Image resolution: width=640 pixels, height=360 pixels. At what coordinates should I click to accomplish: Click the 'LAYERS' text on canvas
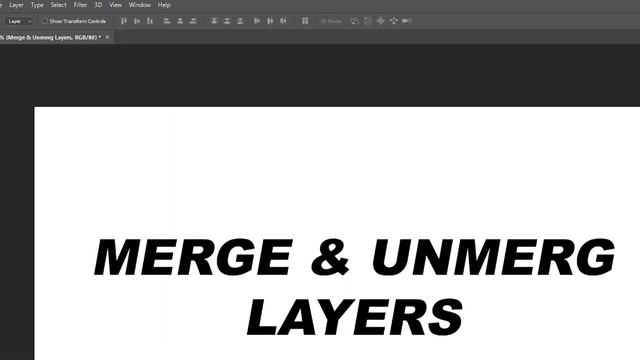tap(355, 316)
